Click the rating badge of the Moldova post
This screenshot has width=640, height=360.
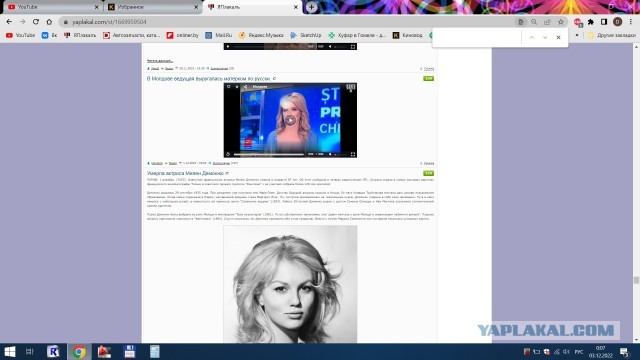click(428, 78)
